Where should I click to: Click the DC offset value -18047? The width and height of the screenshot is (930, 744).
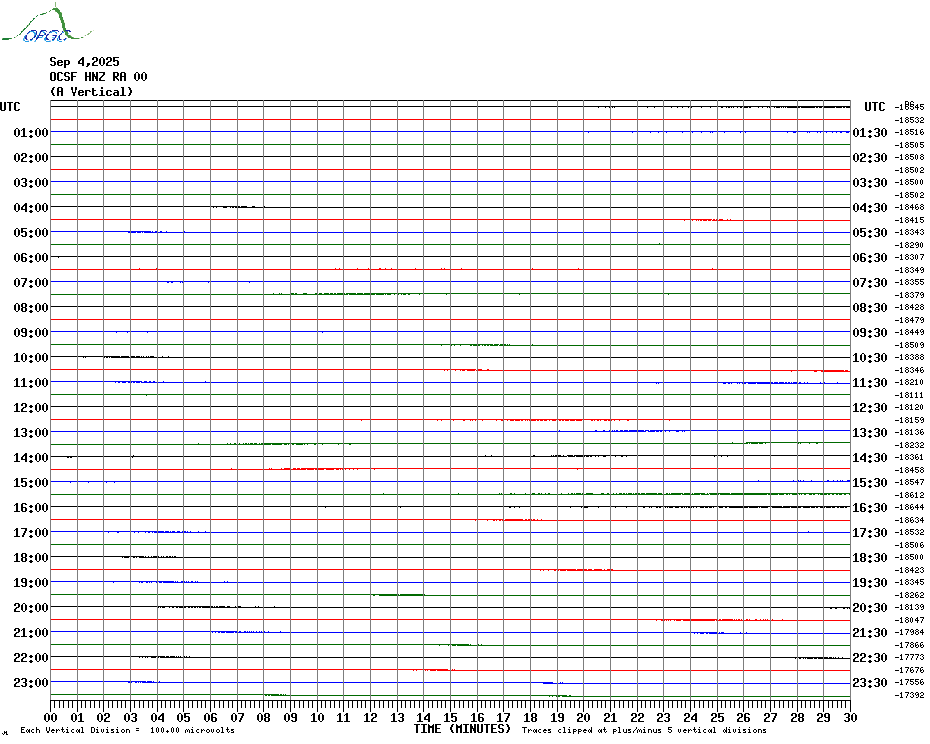click(x=909, y=620)
